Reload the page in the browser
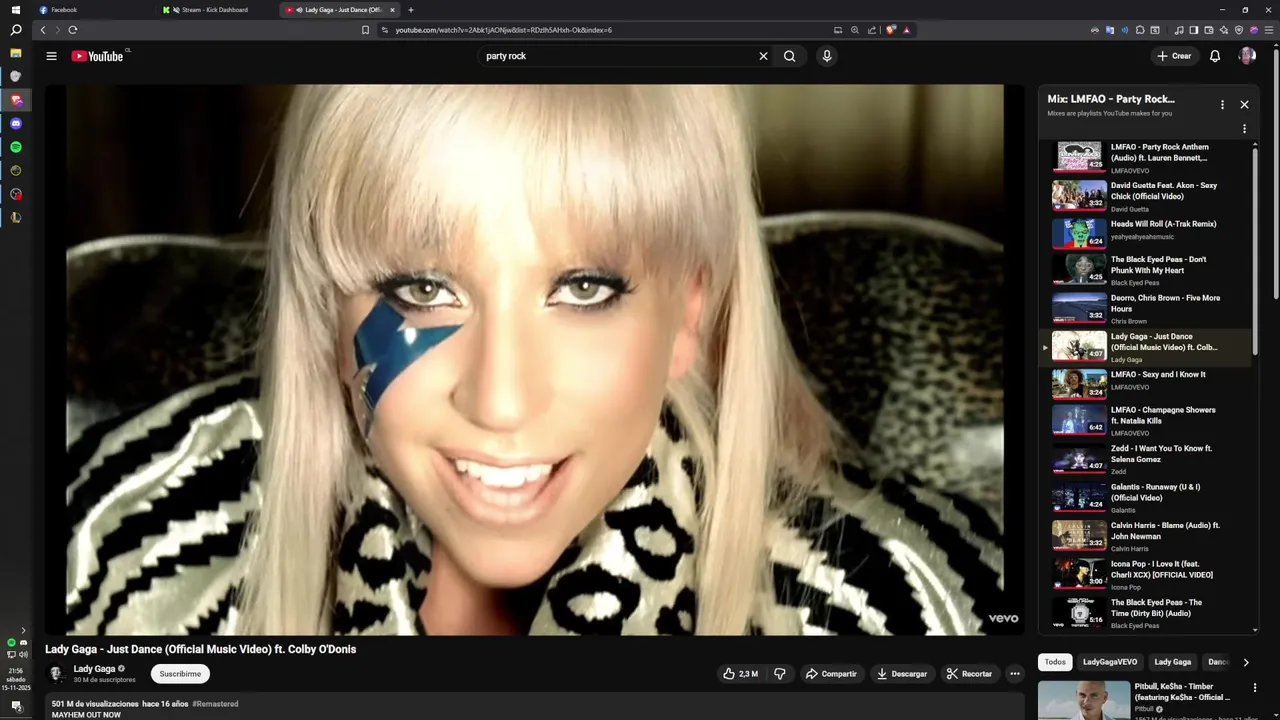 (73, 30)
